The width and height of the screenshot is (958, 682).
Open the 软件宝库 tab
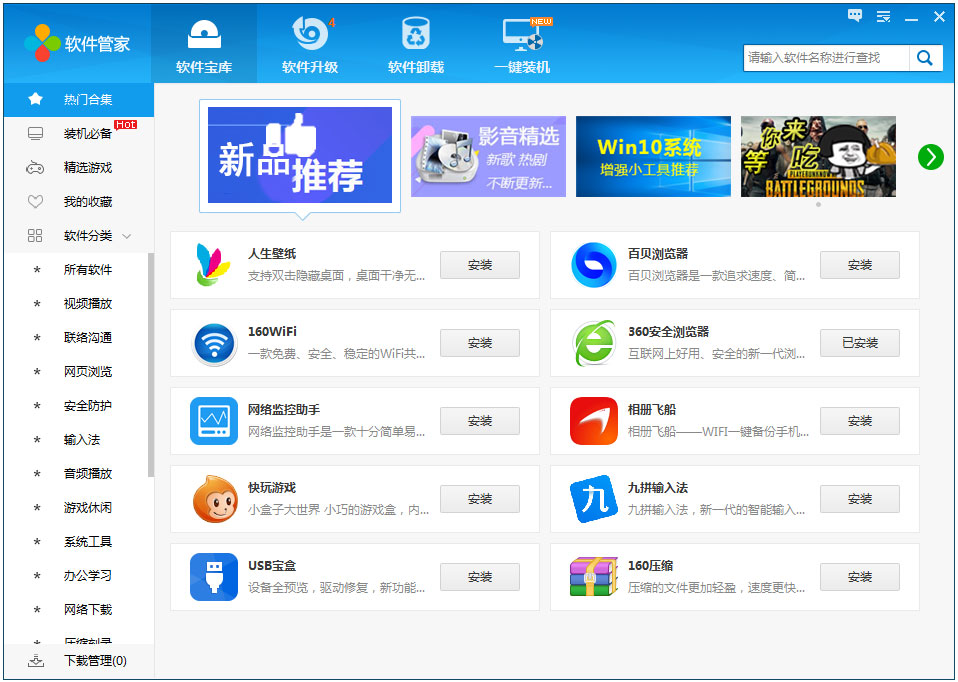click(x=204, y=44)
